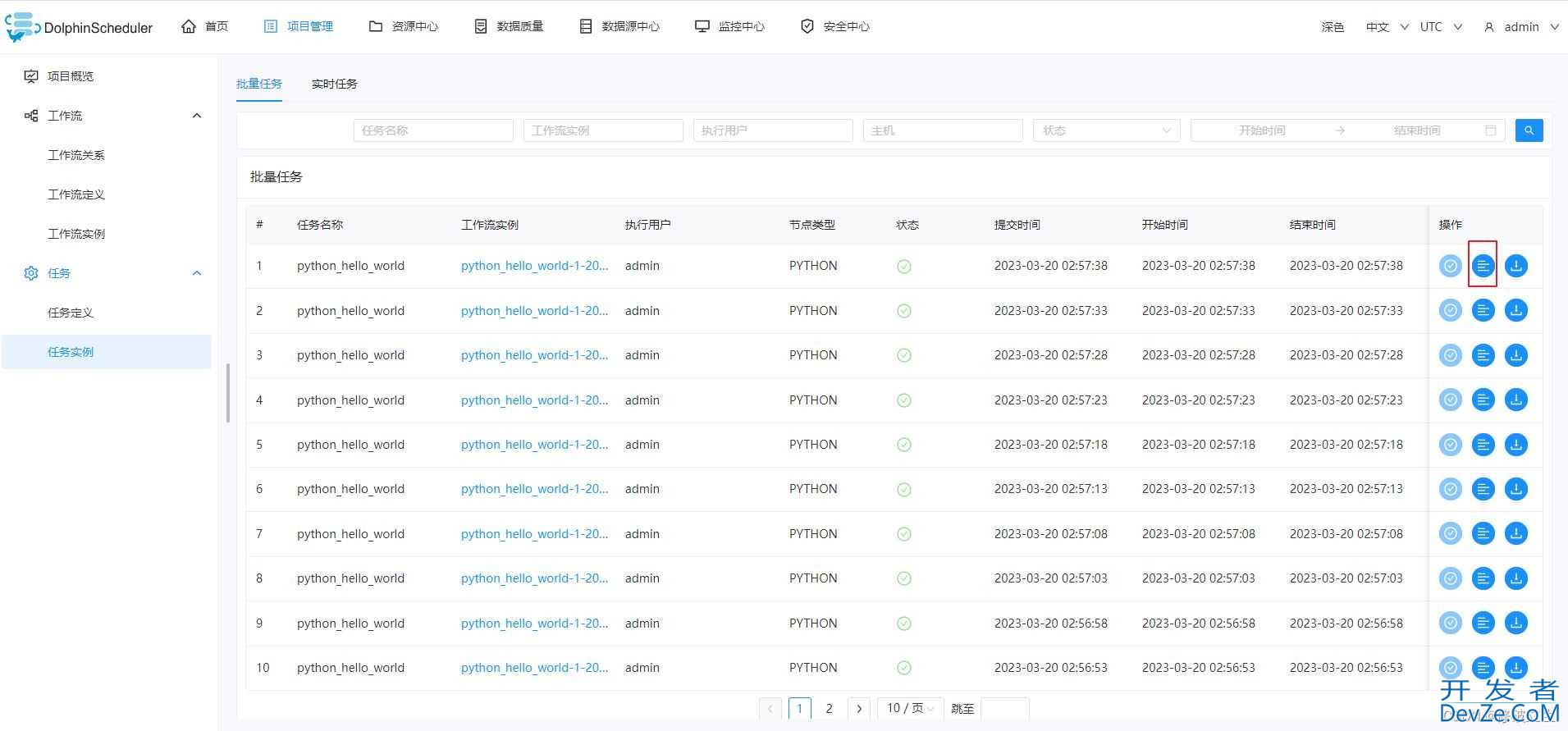View log icon for row 9 task
1568x731 pixels.
click(1483, 624)
